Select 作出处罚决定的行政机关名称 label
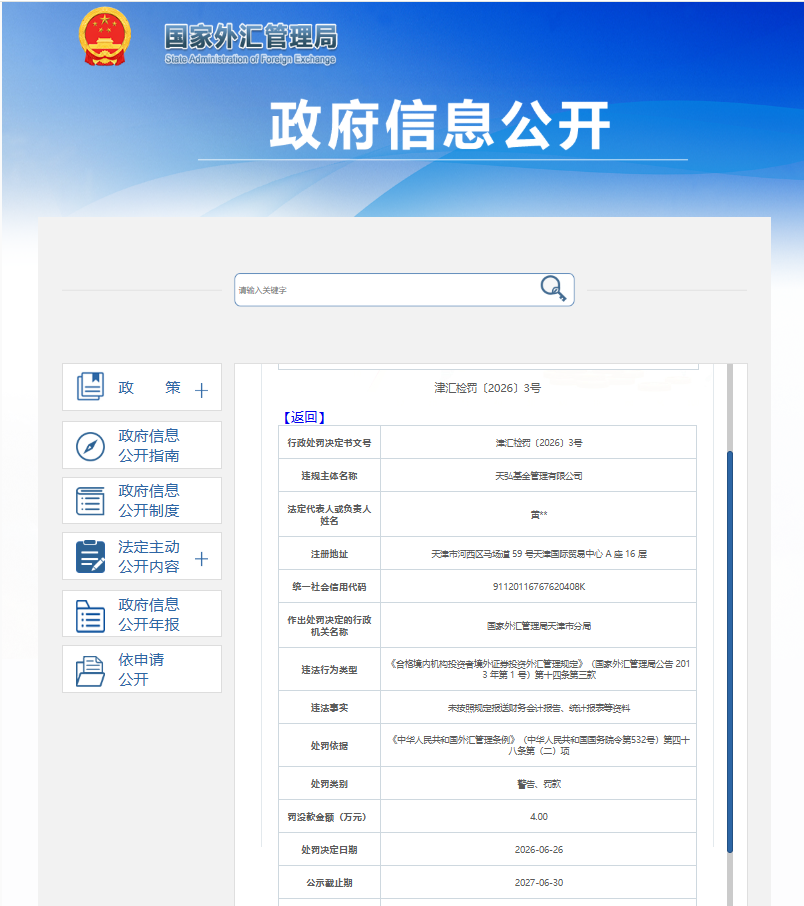 329,626
